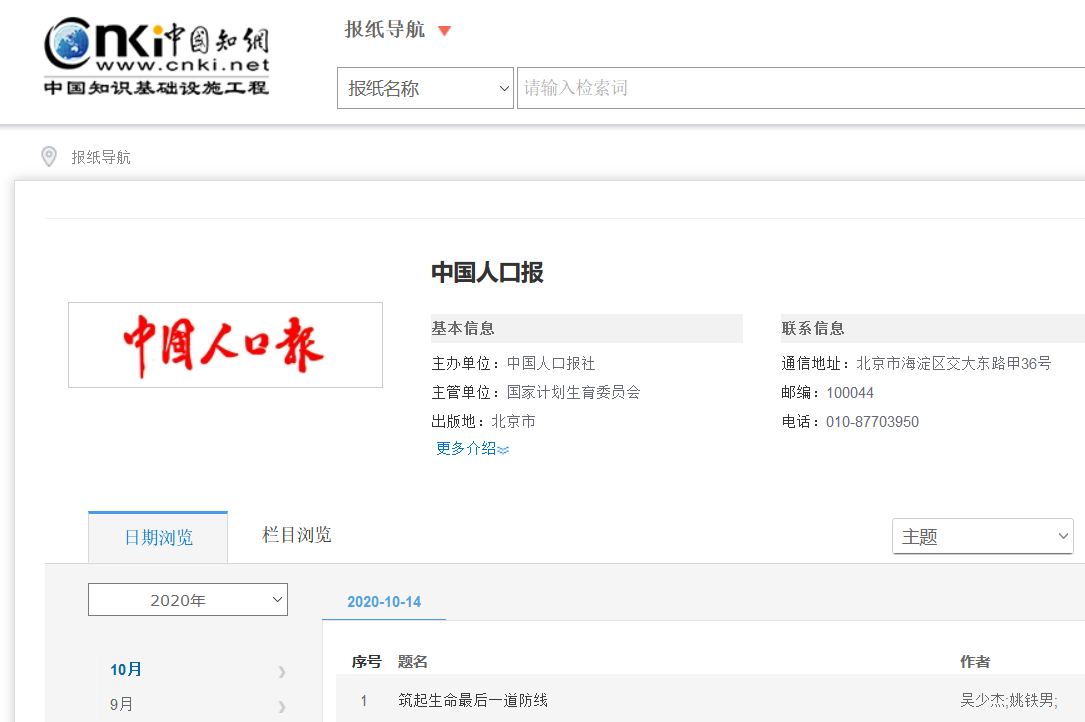This screenshot has width=1085, height=722.
Task: Switch to the 日期浏览 tab
Action: click(x=158, y=537)
